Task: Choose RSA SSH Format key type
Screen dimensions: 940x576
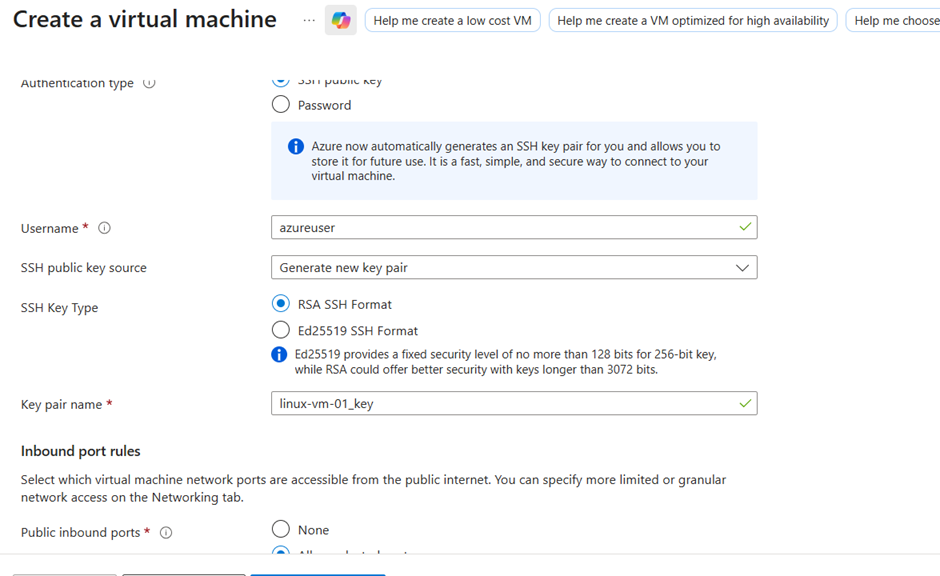Action: click(281, 303)
